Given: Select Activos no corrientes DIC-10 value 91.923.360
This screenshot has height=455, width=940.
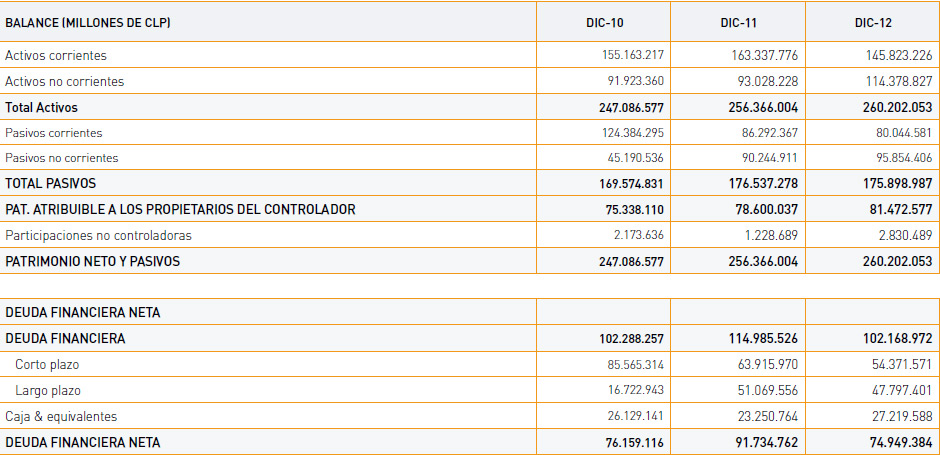Looking at the screenshot, I should coord(634,81).
